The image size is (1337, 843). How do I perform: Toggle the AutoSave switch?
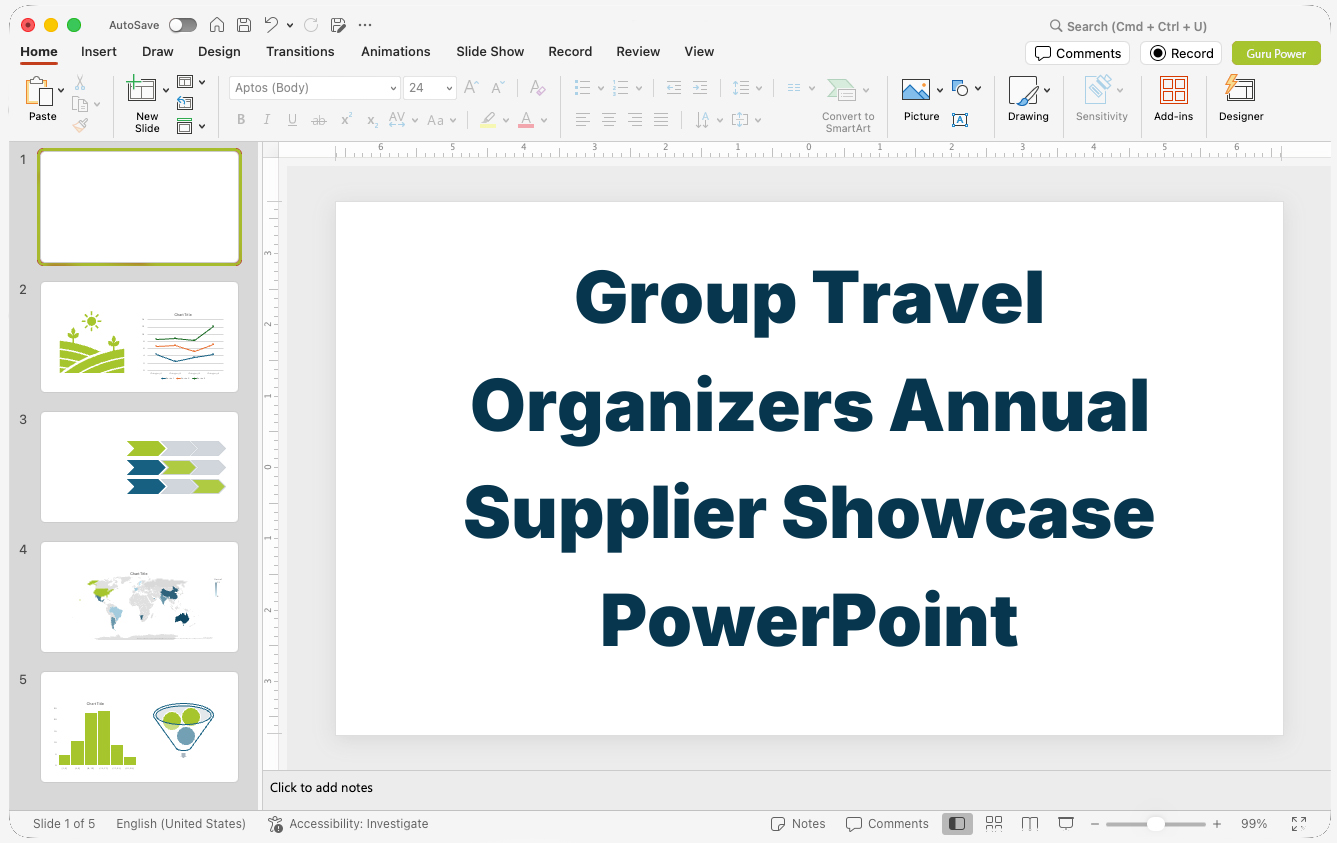point(183,25)
